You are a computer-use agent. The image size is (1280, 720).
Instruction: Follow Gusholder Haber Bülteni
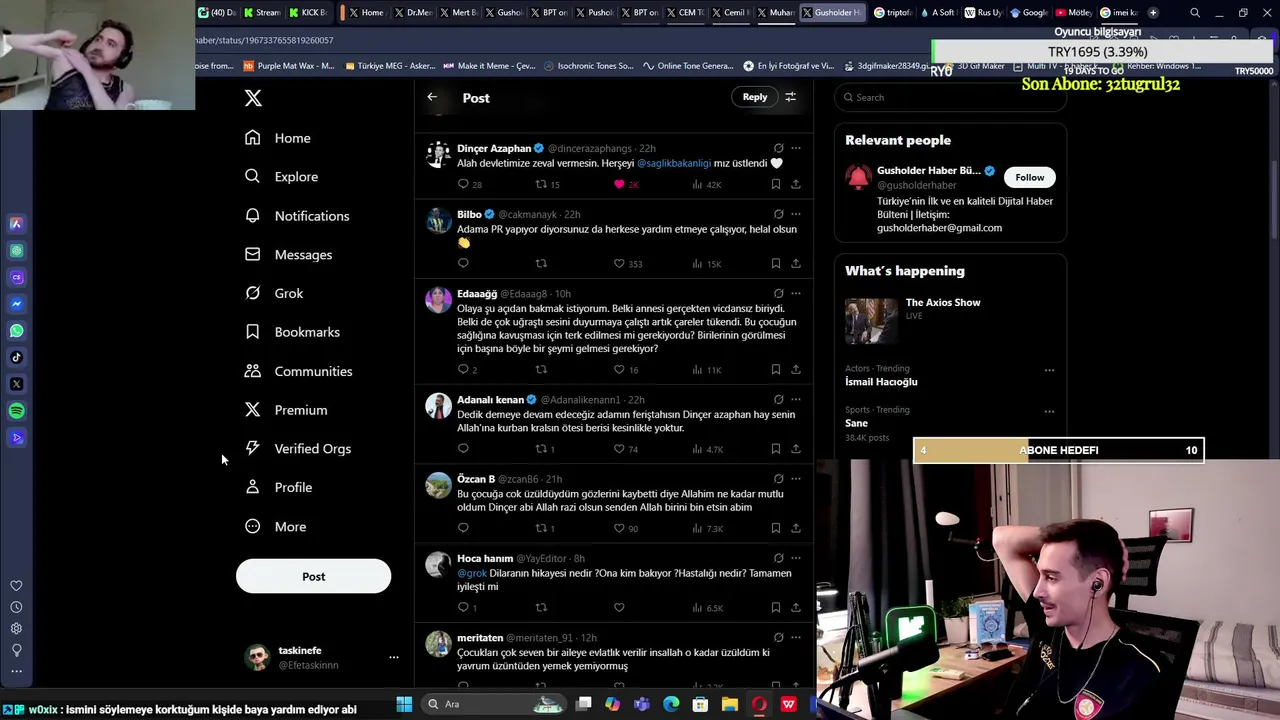pyautogui.click(x=1029, y=177)
